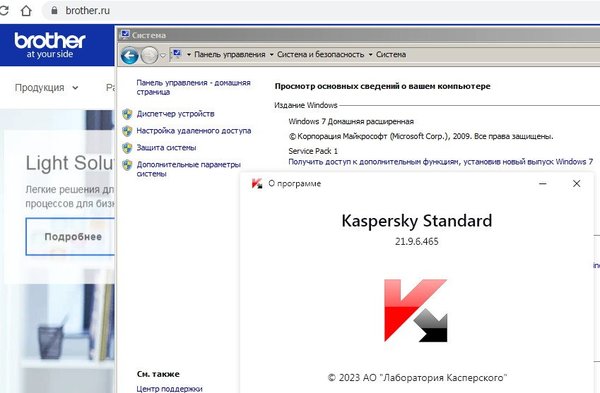Screen dimensions: 600x393
Task: Click the large Kaspersky logo image
Action: point(416,310)
